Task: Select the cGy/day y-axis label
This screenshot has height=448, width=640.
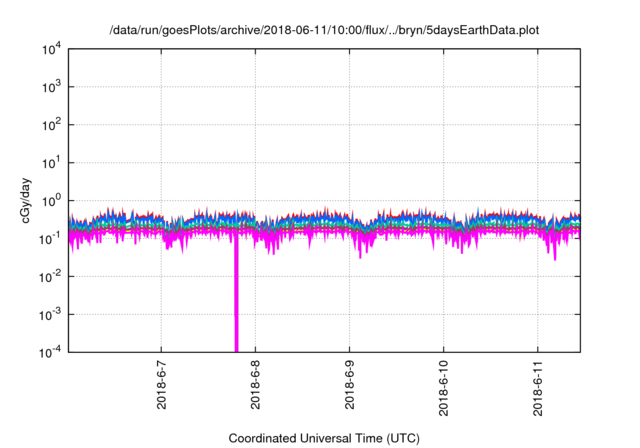Action: [x=25, y=200]
